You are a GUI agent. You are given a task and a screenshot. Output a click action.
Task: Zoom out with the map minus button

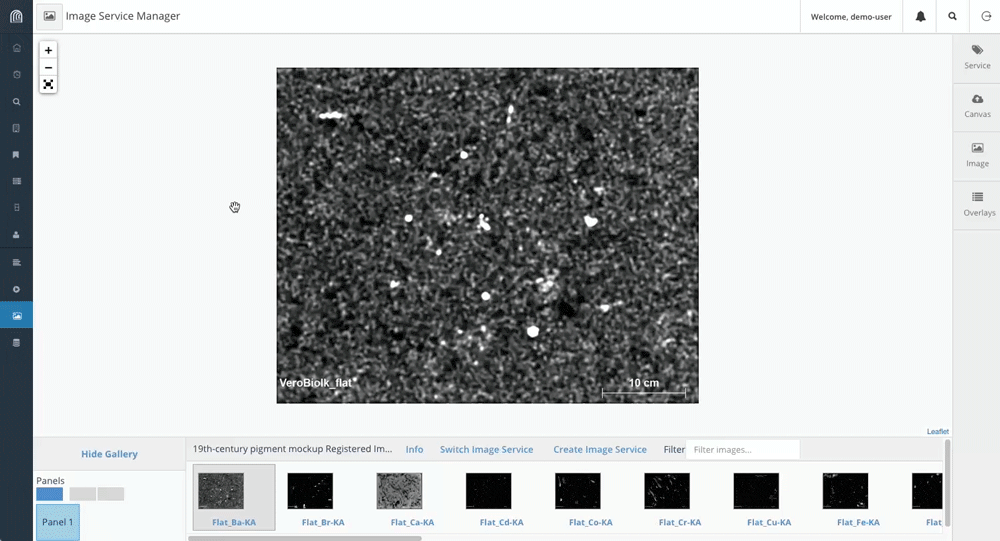coord(48,68)
